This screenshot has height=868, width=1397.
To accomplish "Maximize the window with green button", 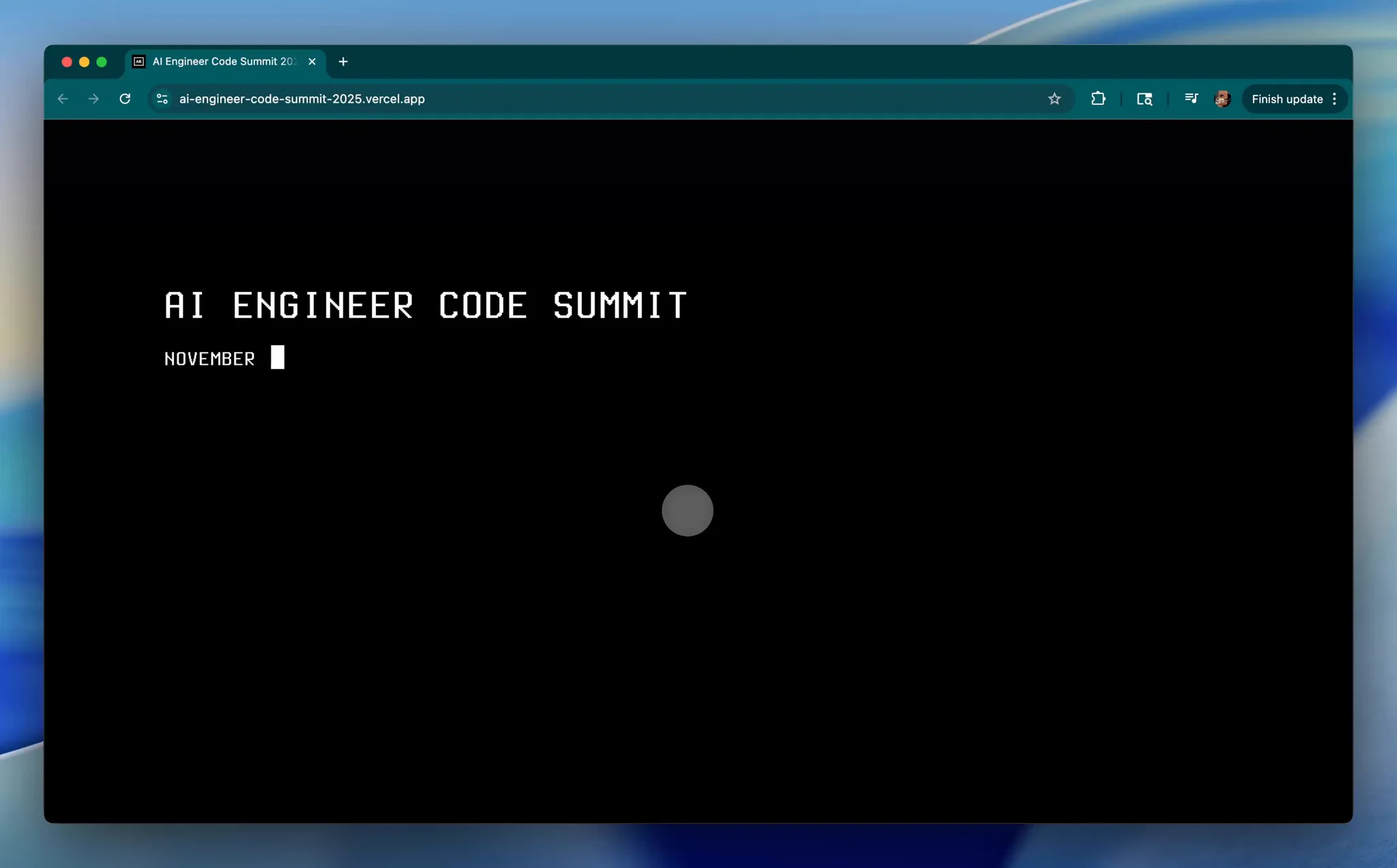I will pos(102,62).
